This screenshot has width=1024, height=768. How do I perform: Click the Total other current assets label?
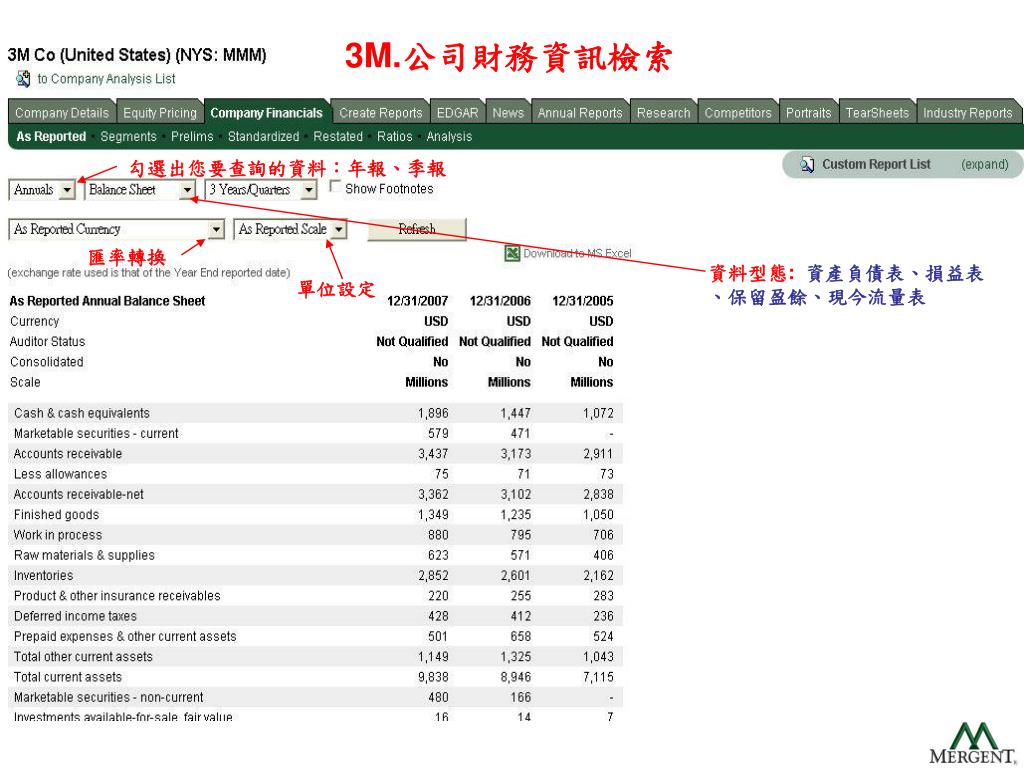coord(83,656)
